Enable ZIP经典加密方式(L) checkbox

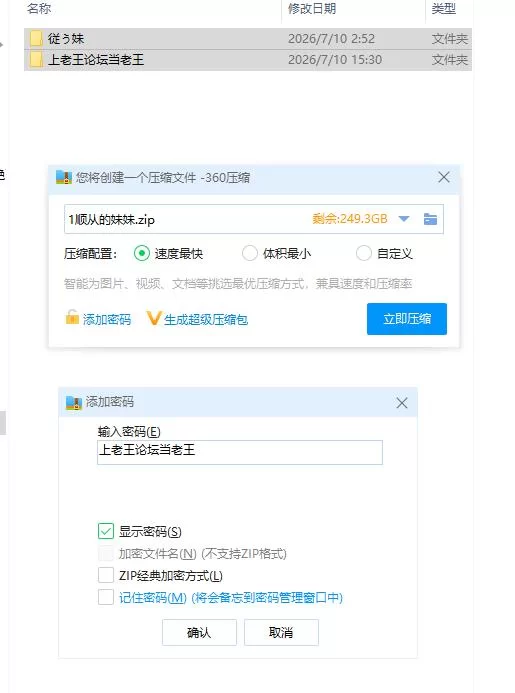[x=106, y=575]
